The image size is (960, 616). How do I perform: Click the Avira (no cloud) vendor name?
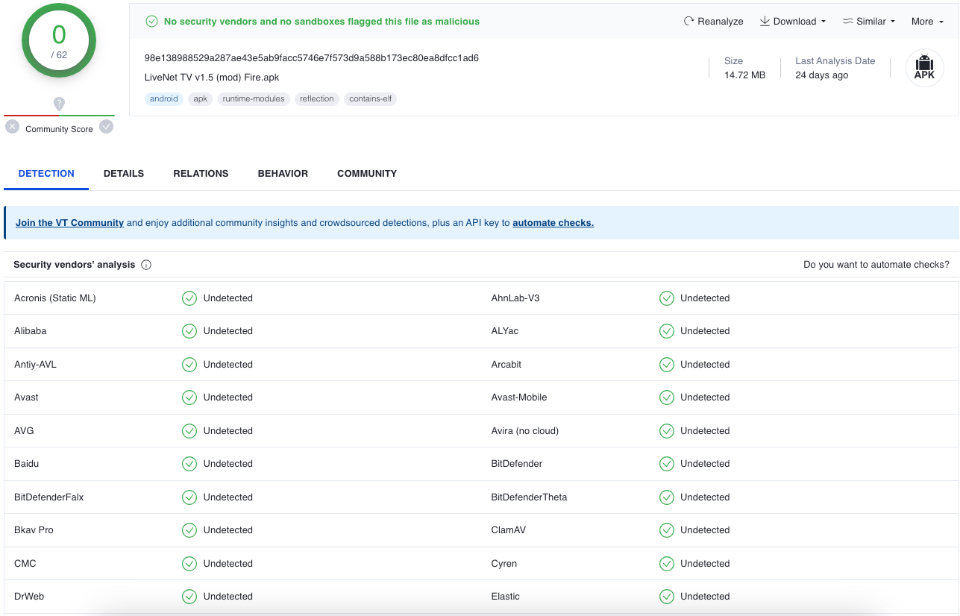click(x=525, y=430)
